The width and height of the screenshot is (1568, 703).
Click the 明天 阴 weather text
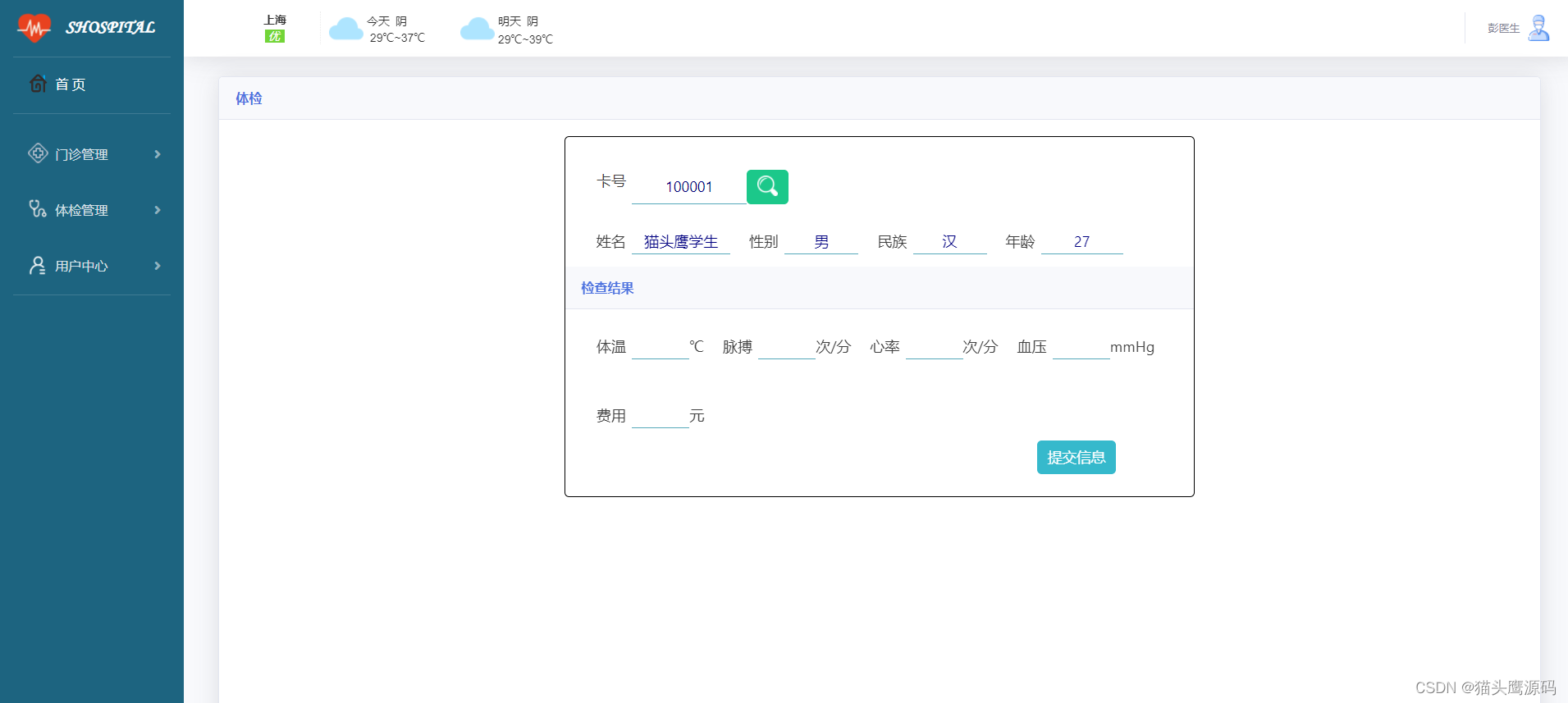tap(518, 21)
